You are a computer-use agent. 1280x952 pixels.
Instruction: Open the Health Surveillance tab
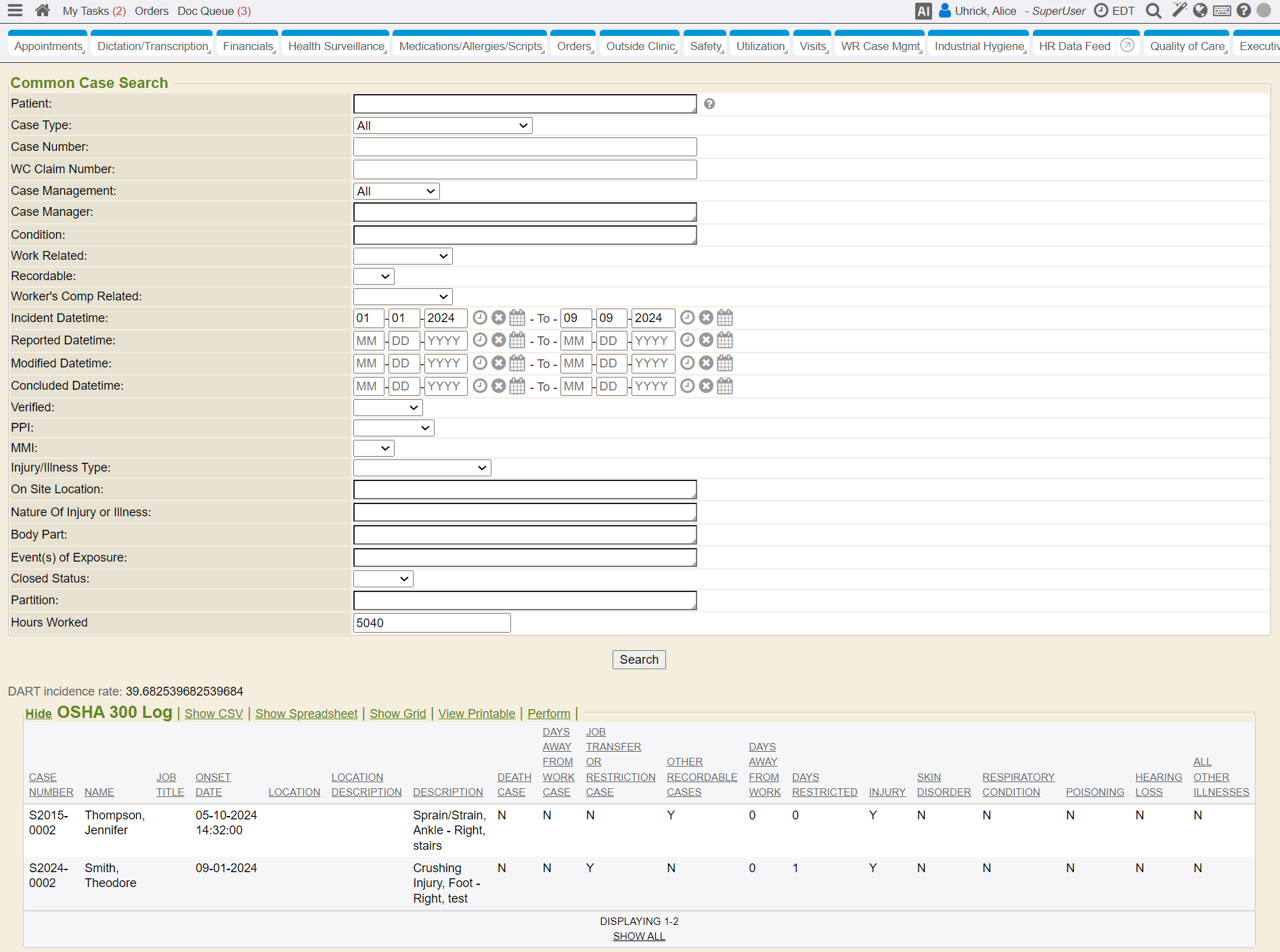[336, 46]
